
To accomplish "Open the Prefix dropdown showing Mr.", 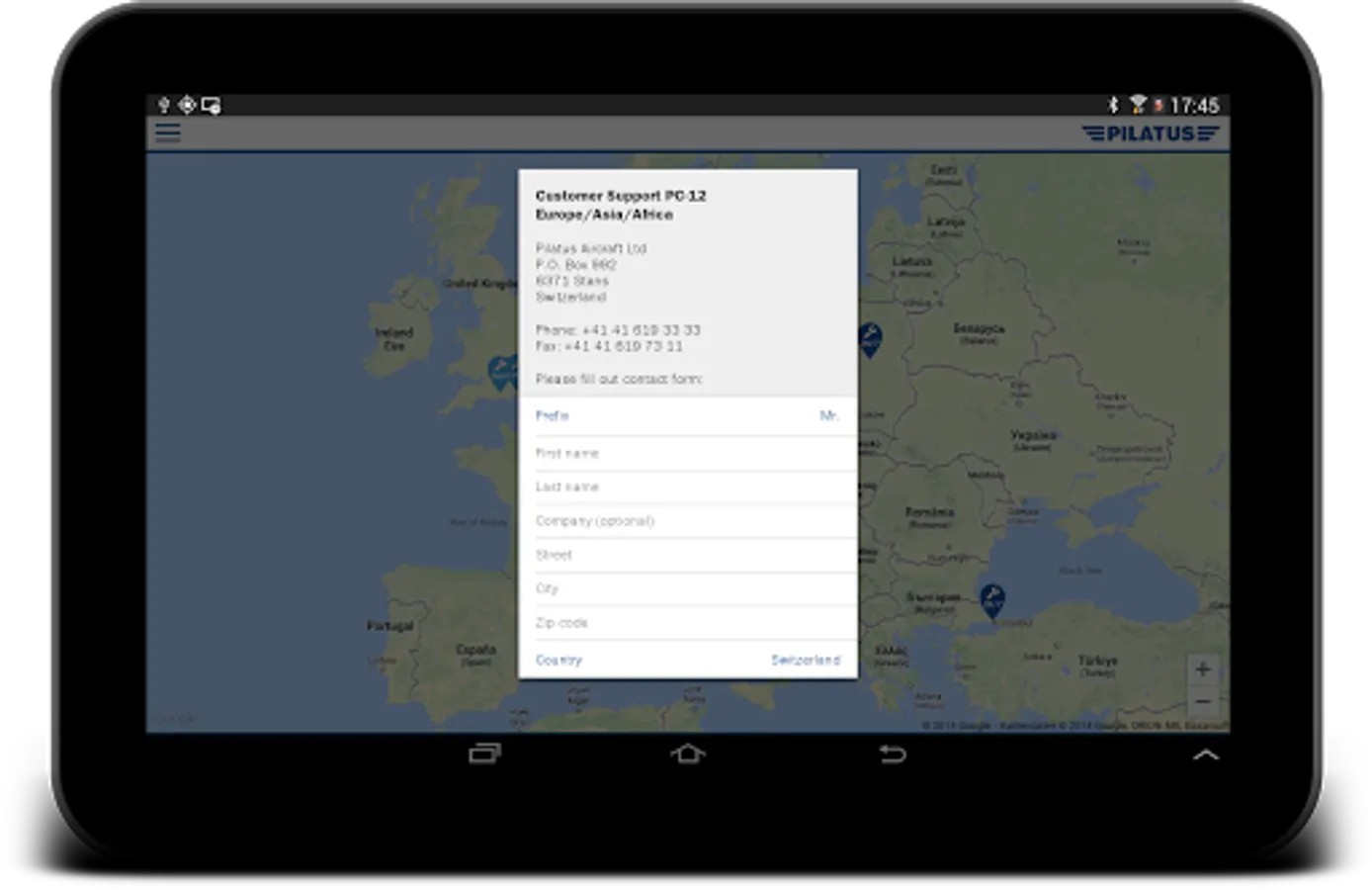I will coord(688,416).
